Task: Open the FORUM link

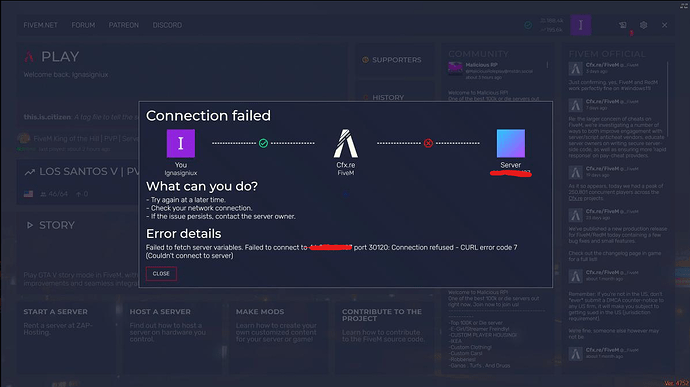Action: pyautogui.click(x=83, y=25)
